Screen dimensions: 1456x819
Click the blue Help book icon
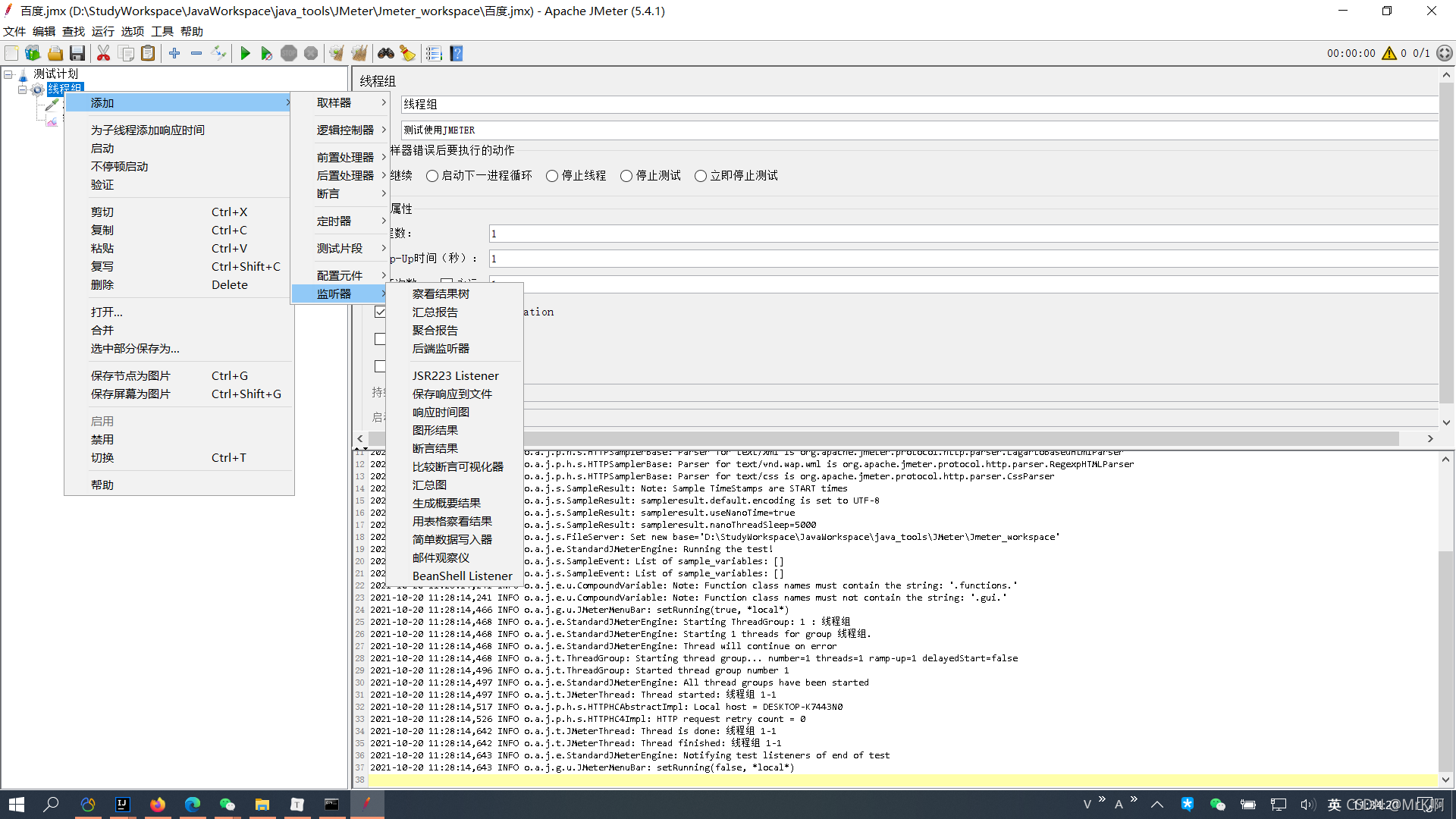[x=457, y=53]
